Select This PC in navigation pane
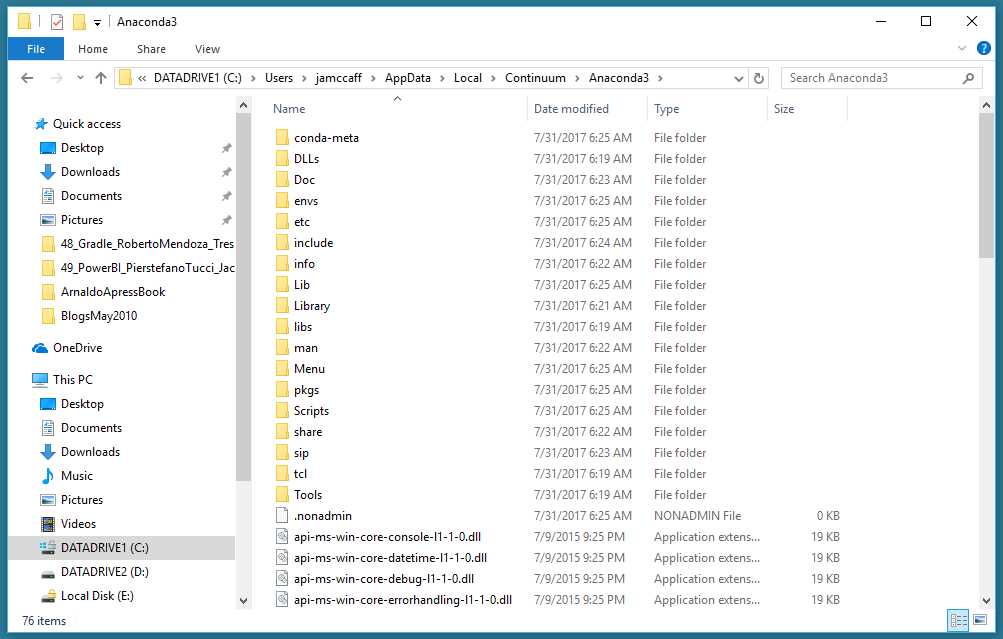The width and height of the screenshot is (1003, 639). click(72, 380)
